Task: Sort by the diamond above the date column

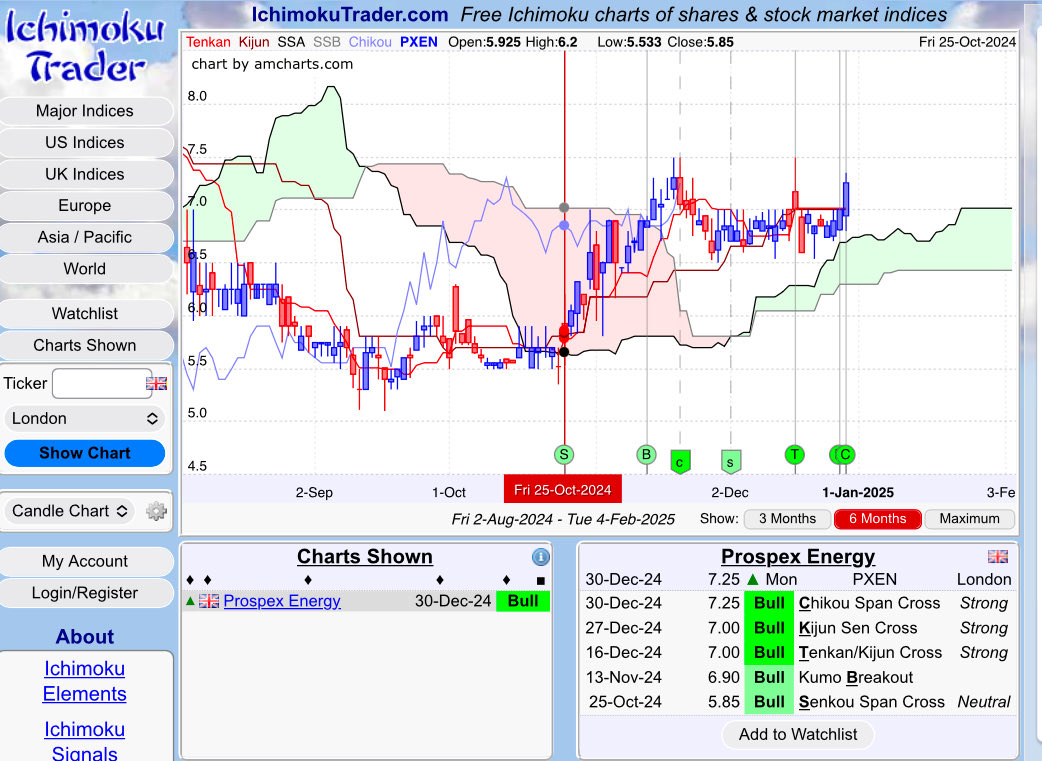Action: click(440, 580)
